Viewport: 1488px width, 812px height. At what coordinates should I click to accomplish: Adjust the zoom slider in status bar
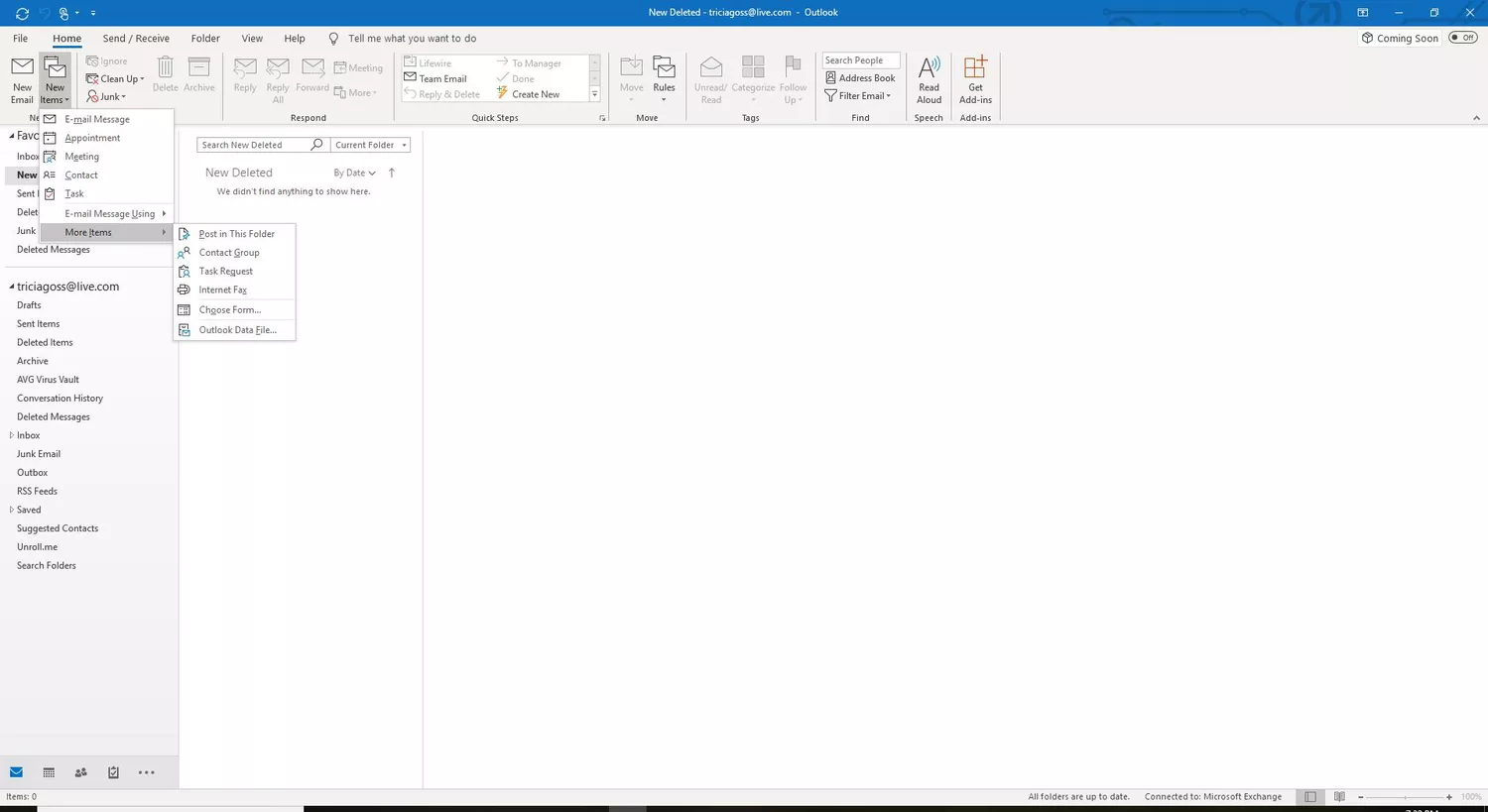coord(1405,797)
